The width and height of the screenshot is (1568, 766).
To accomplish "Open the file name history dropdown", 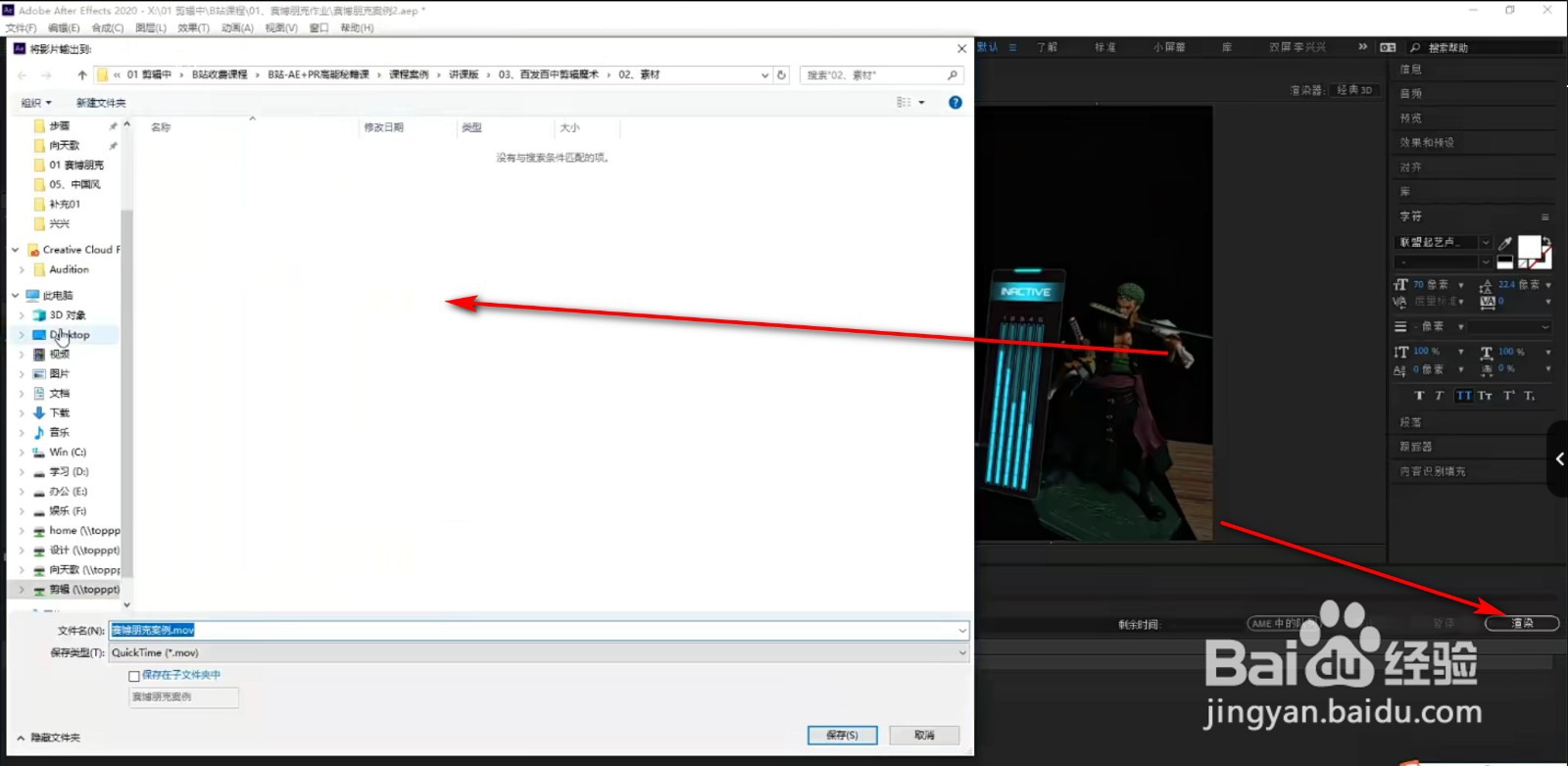I will pyautogui.click(x=962, y=631).
